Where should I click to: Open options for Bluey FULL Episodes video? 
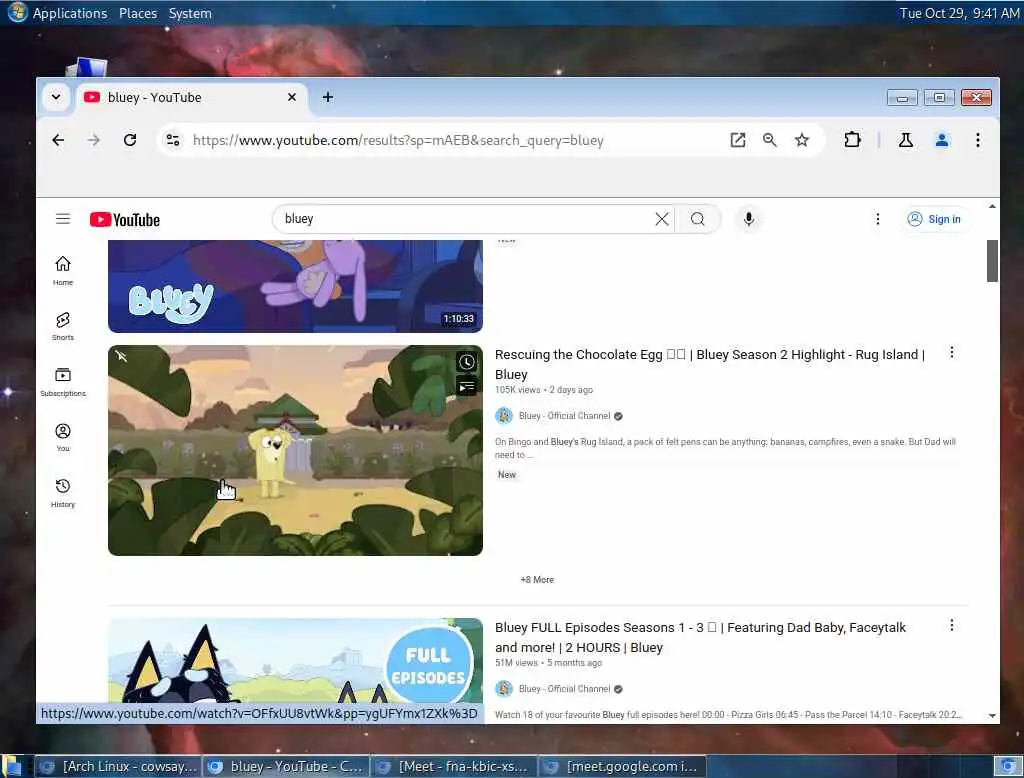[952, 626]
